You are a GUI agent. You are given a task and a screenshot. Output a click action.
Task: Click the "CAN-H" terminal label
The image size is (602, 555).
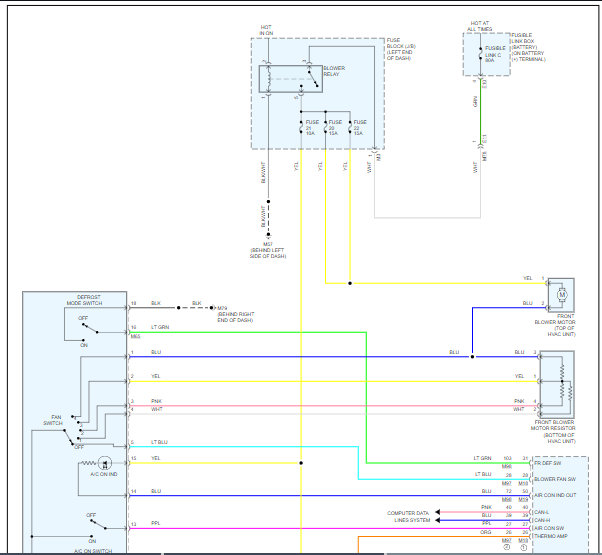click(x=542, y=520)
